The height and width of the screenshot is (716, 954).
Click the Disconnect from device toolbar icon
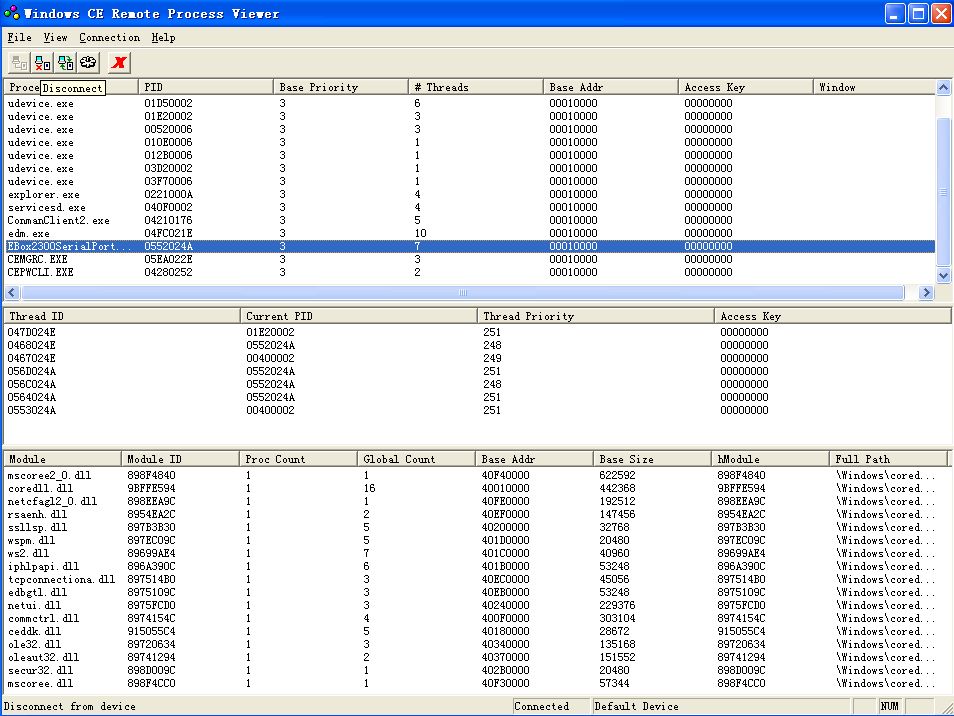click(43, 63)
